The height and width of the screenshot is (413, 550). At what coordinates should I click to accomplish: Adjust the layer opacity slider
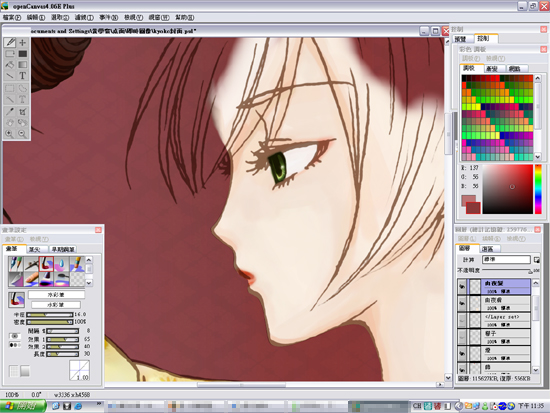tap(508, 271)
